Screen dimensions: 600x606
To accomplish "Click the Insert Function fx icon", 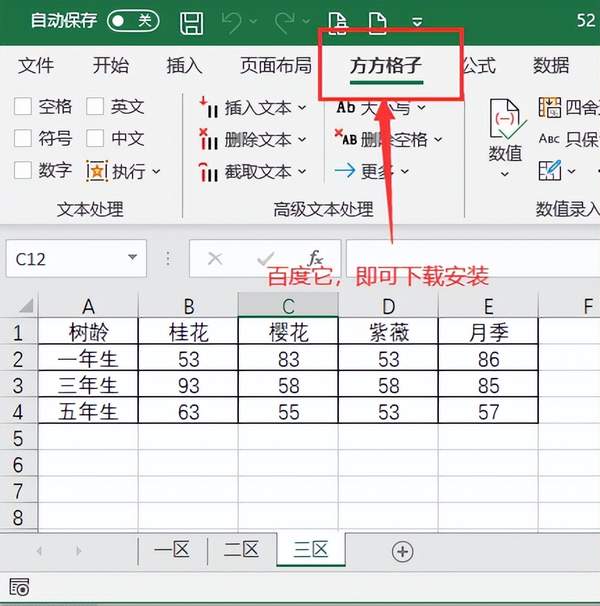I will (x=315, y=258).
